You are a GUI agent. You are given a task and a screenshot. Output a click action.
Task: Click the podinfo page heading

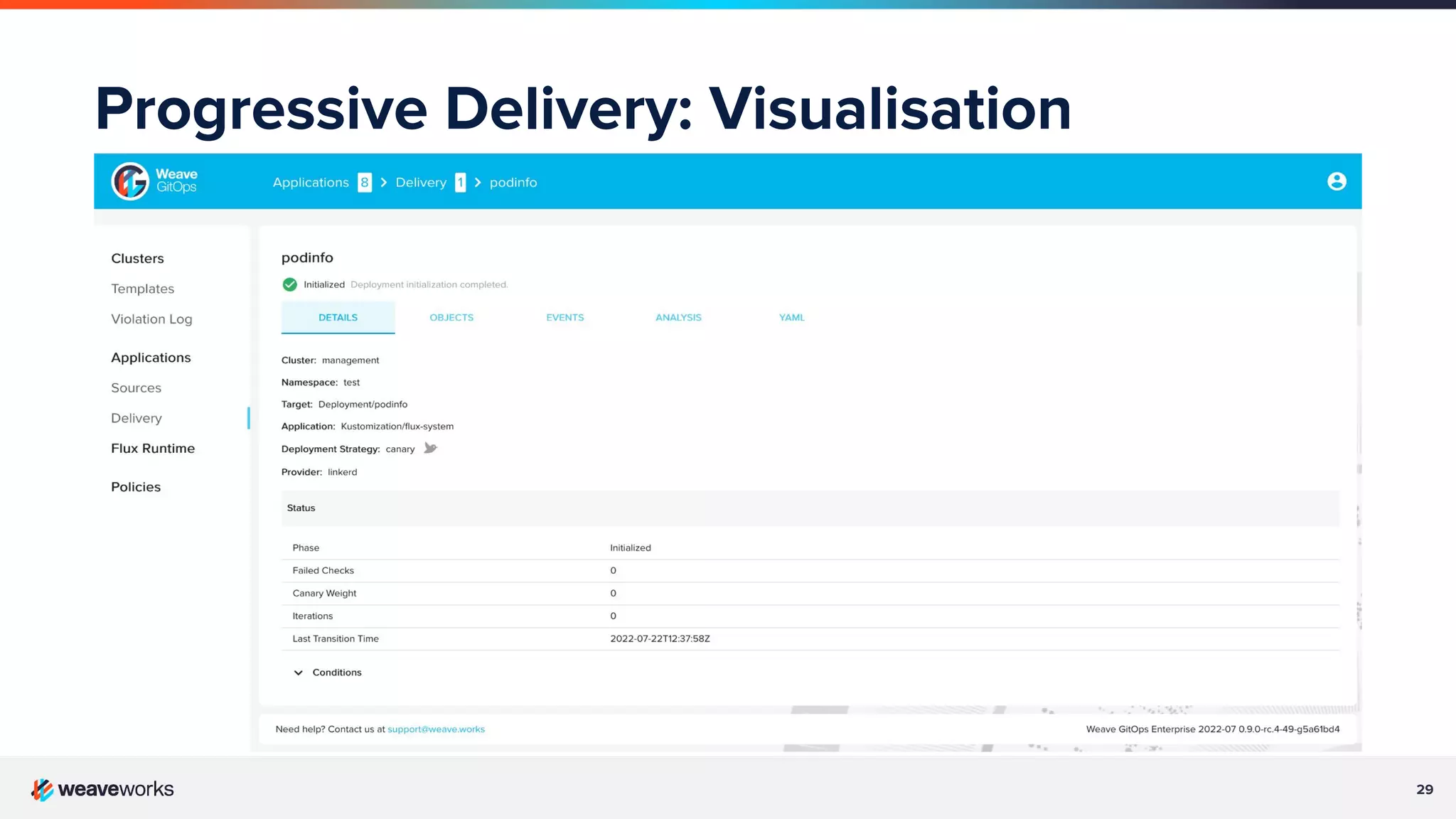tap(307, 258)
